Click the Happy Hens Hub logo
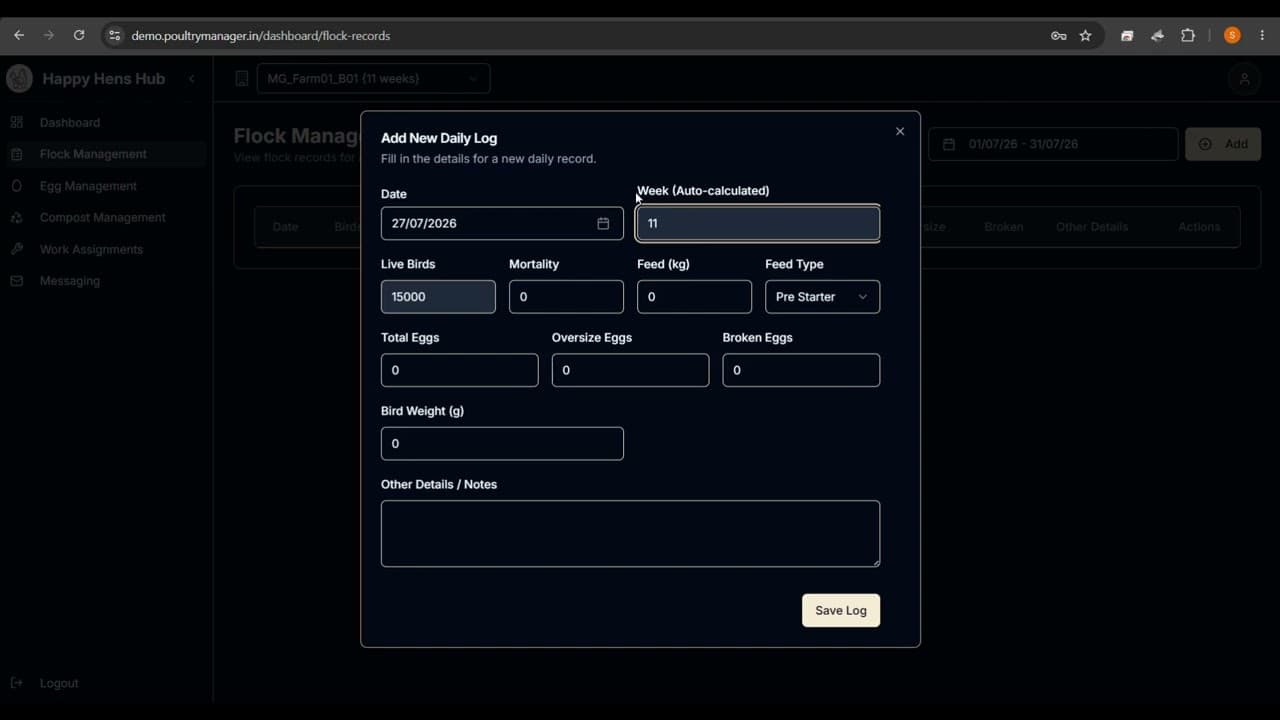This screenshot has width=1280, height=720. point(19,78)
